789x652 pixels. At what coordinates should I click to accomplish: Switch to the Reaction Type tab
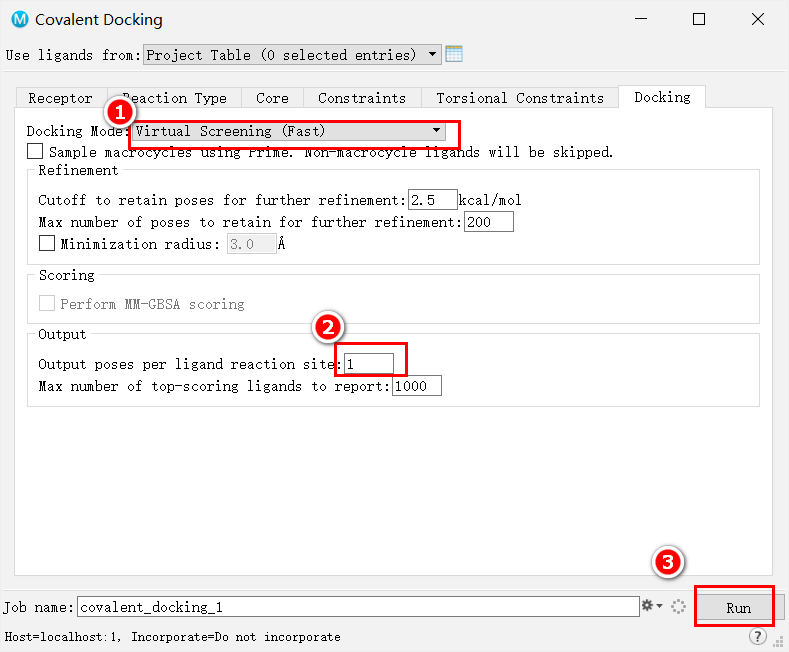(x=175, y=98)
